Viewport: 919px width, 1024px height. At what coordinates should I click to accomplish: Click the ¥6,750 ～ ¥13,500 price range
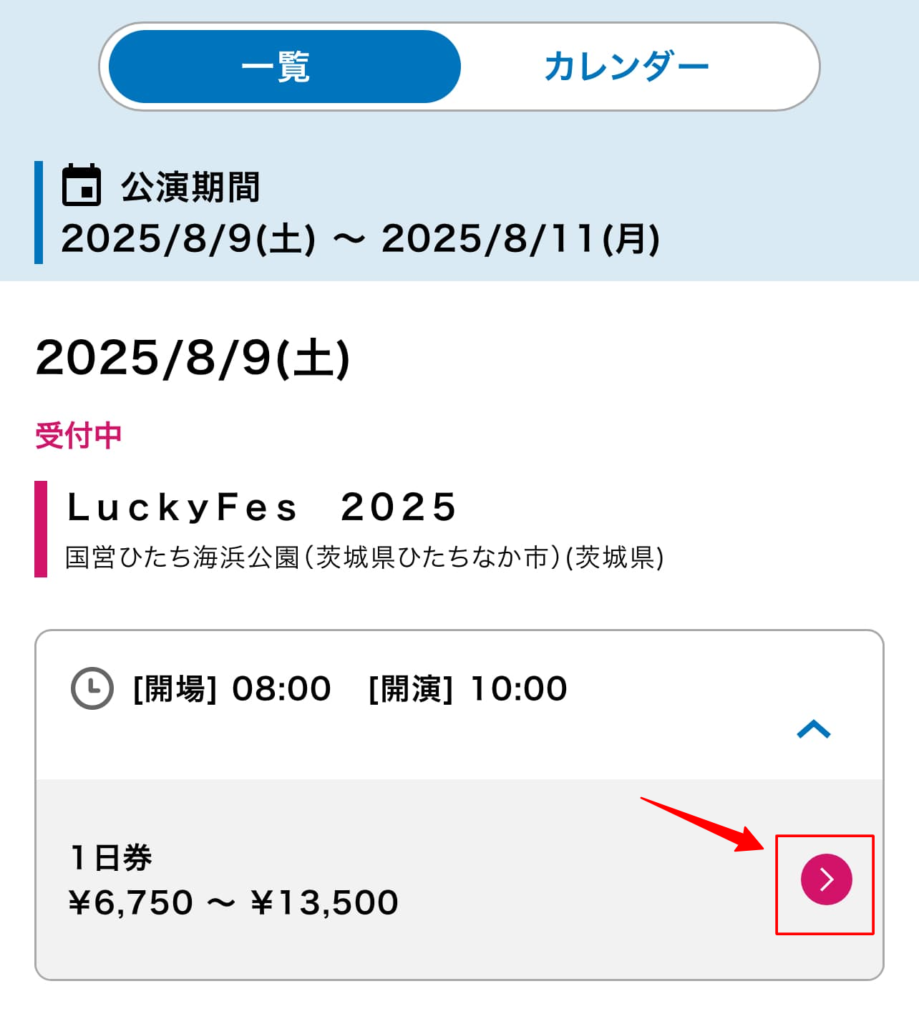233,903
